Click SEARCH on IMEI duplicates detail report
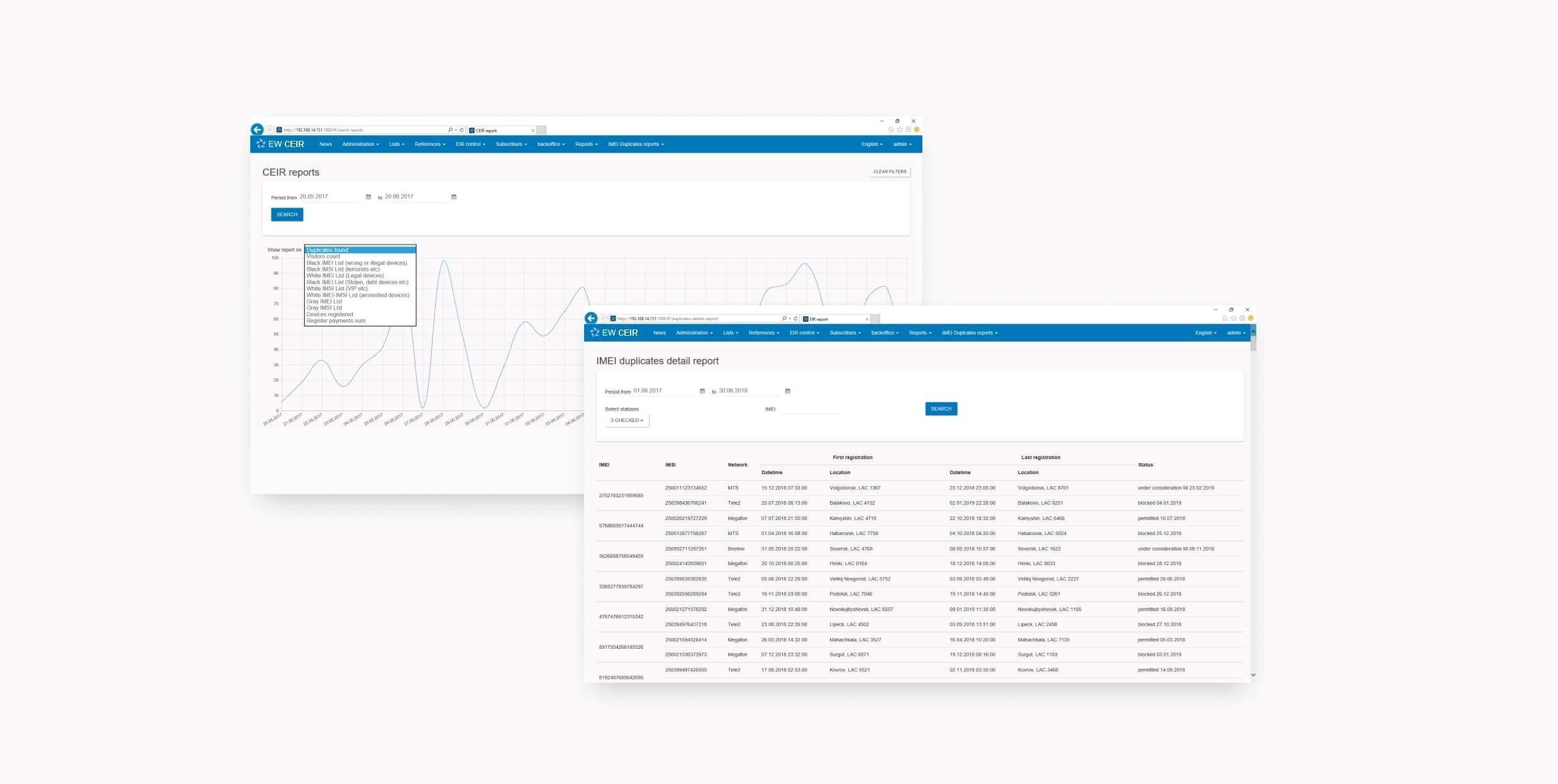The height and width of the screenshot is (784, 1558). coord(941,409)
